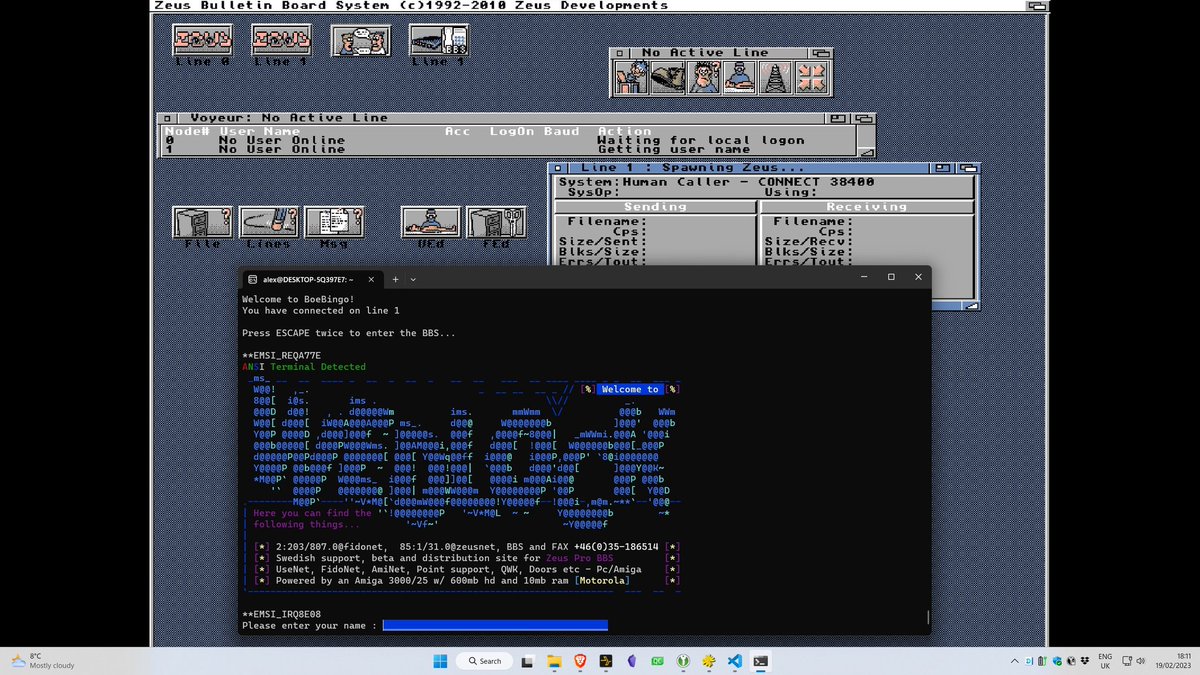Click the puzzled face icon in No Active Line panel
This screenshot has height=675, width=1200.
click(703, 76)
